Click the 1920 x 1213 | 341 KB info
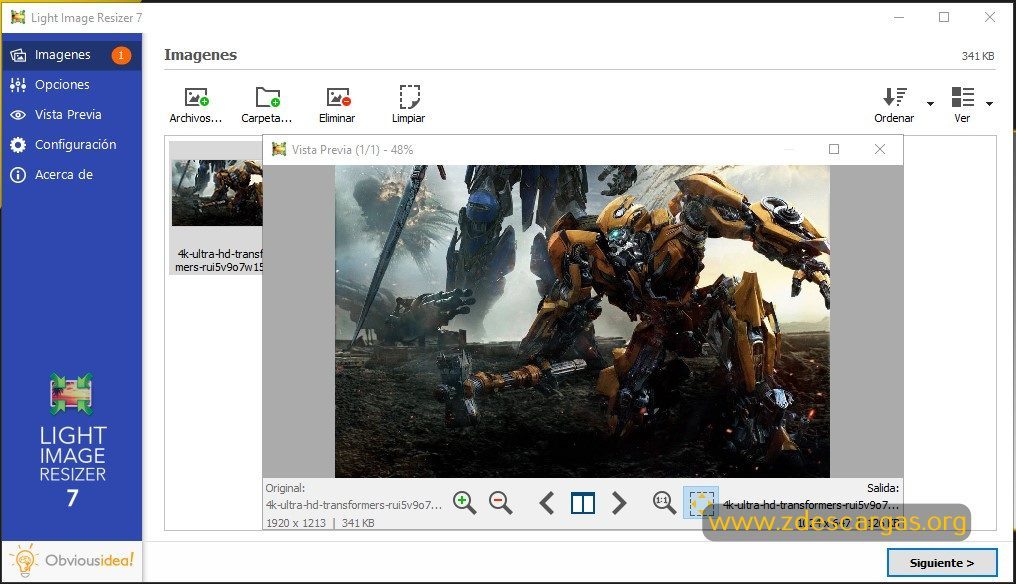This screenshot has height=584, width=1016. (320, 523)
